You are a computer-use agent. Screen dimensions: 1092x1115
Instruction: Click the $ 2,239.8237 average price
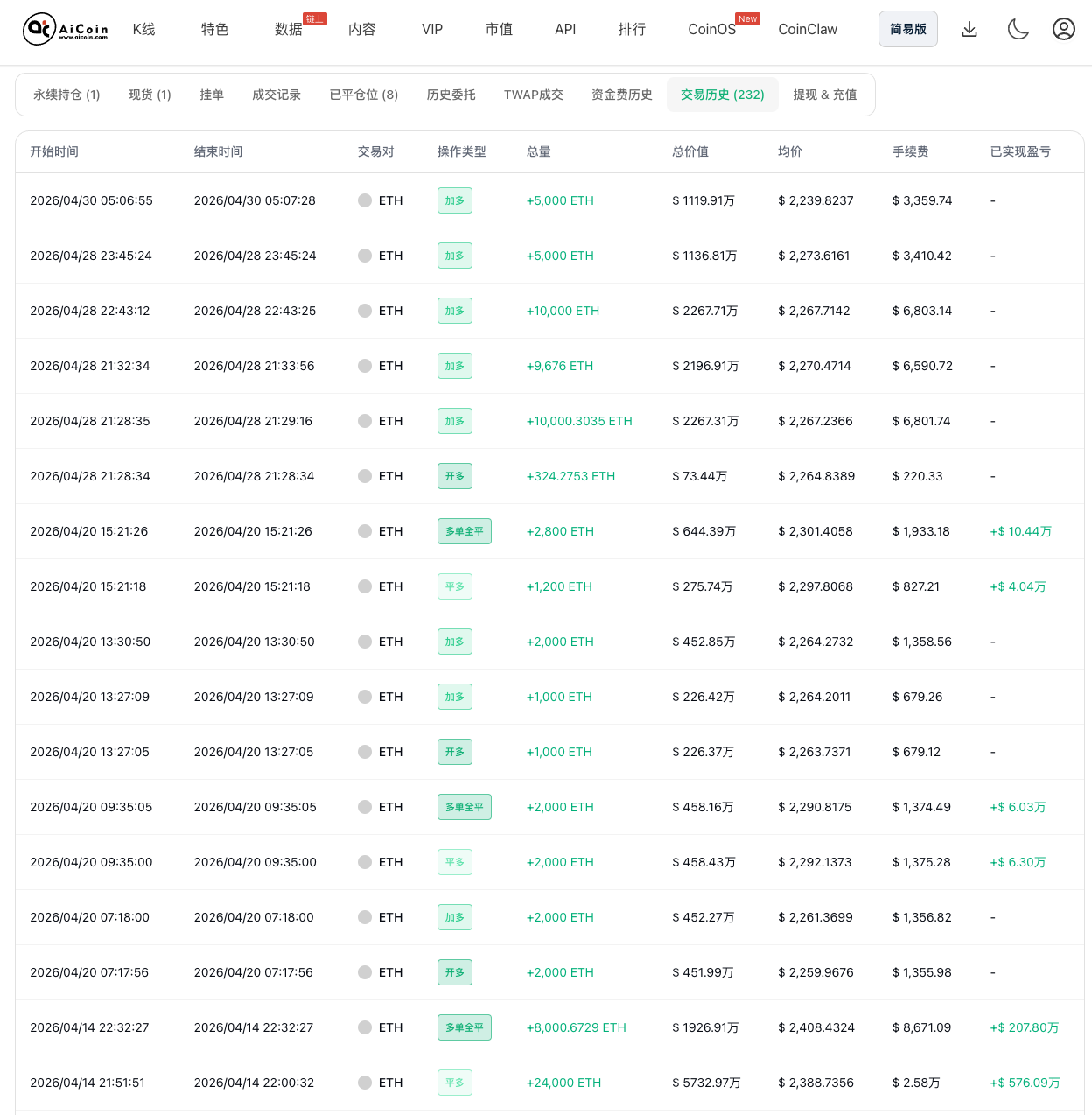[815, 200]
